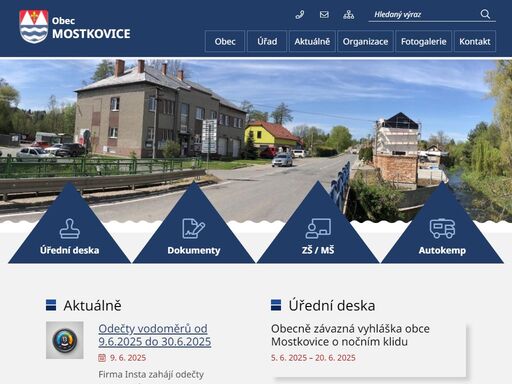Click the Hledaný výraz search field
Viewport: 512px width, 384px height.
click(x=423, y=15)
